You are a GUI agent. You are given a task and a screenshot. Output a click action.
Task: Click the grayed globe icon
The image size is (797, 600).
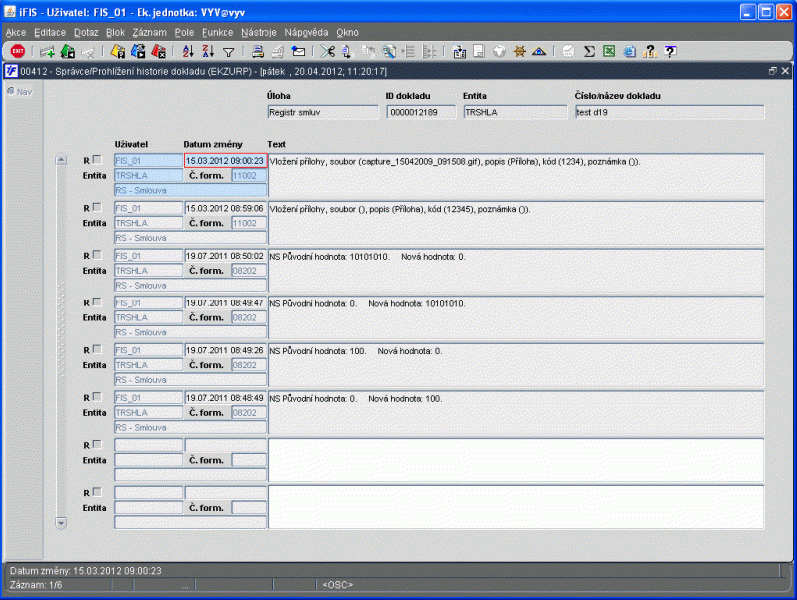(x=500, y=51)
